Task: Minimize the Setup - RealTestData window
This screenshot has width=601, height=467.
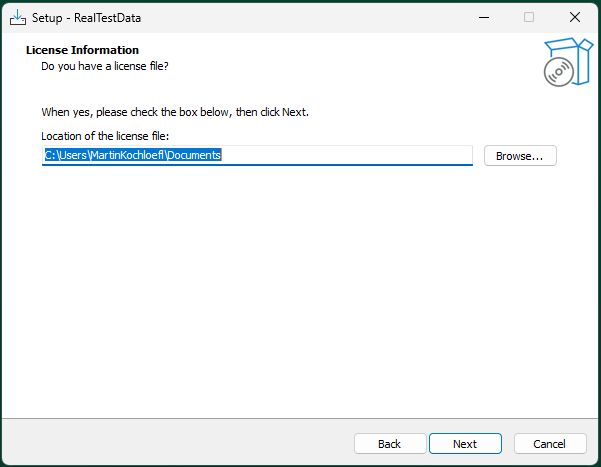Action: pos(484,17)
